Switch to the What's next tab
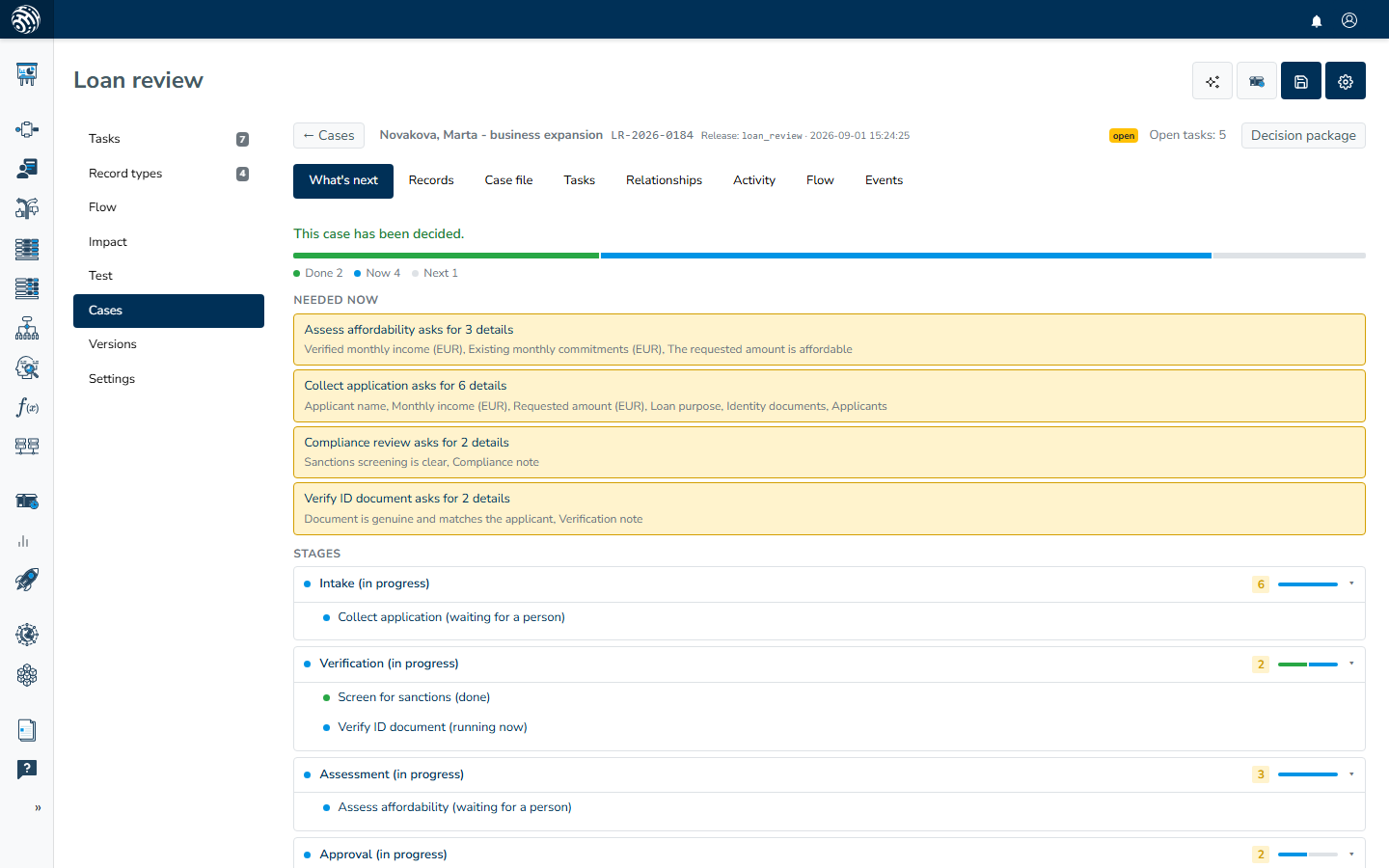Screen dimensions: 1389x868 (x=343, y=180)
